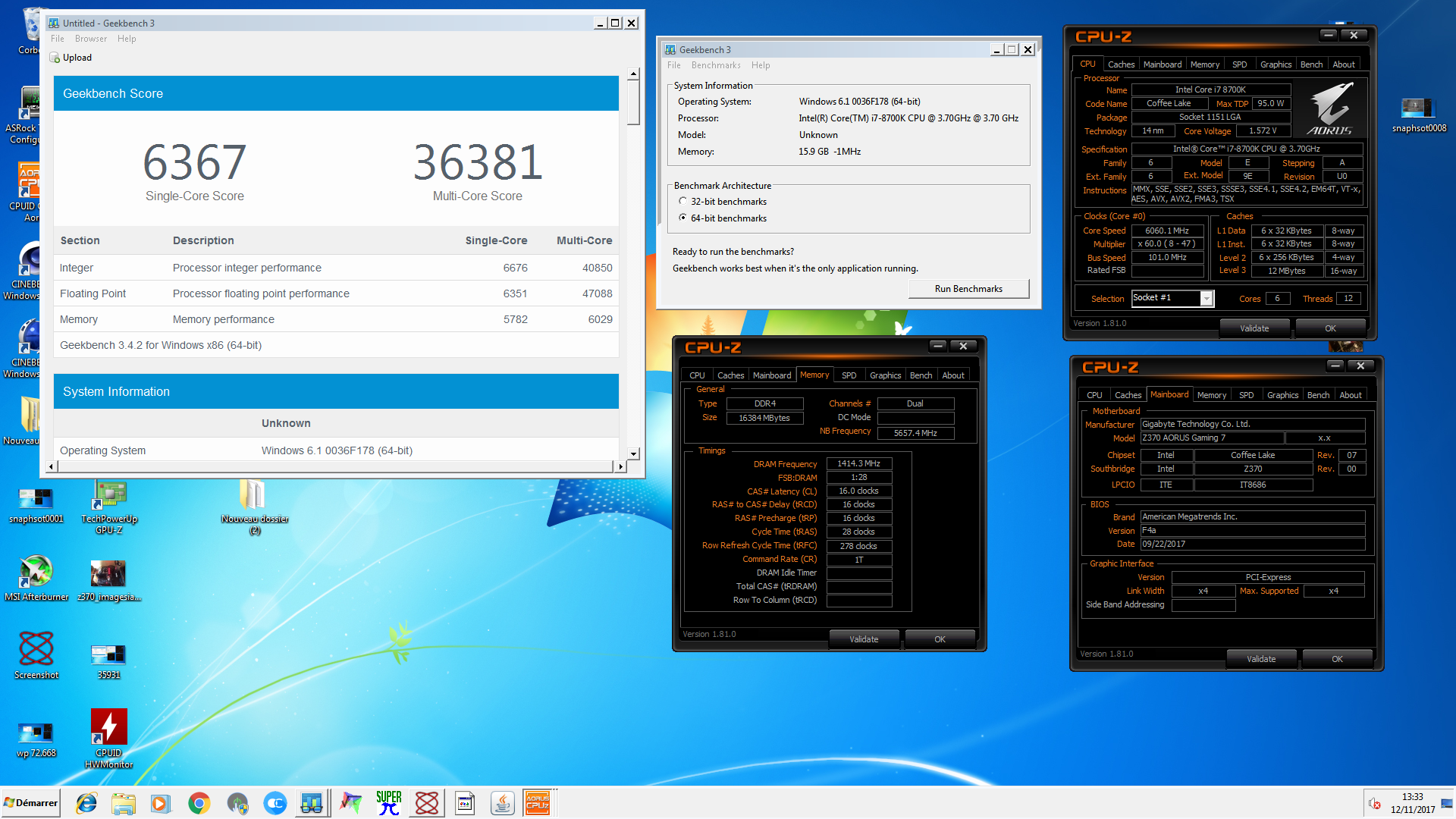Click the blue C app taskbar icon
This screenshot has width=1456, height=819.
coord(275,803)
